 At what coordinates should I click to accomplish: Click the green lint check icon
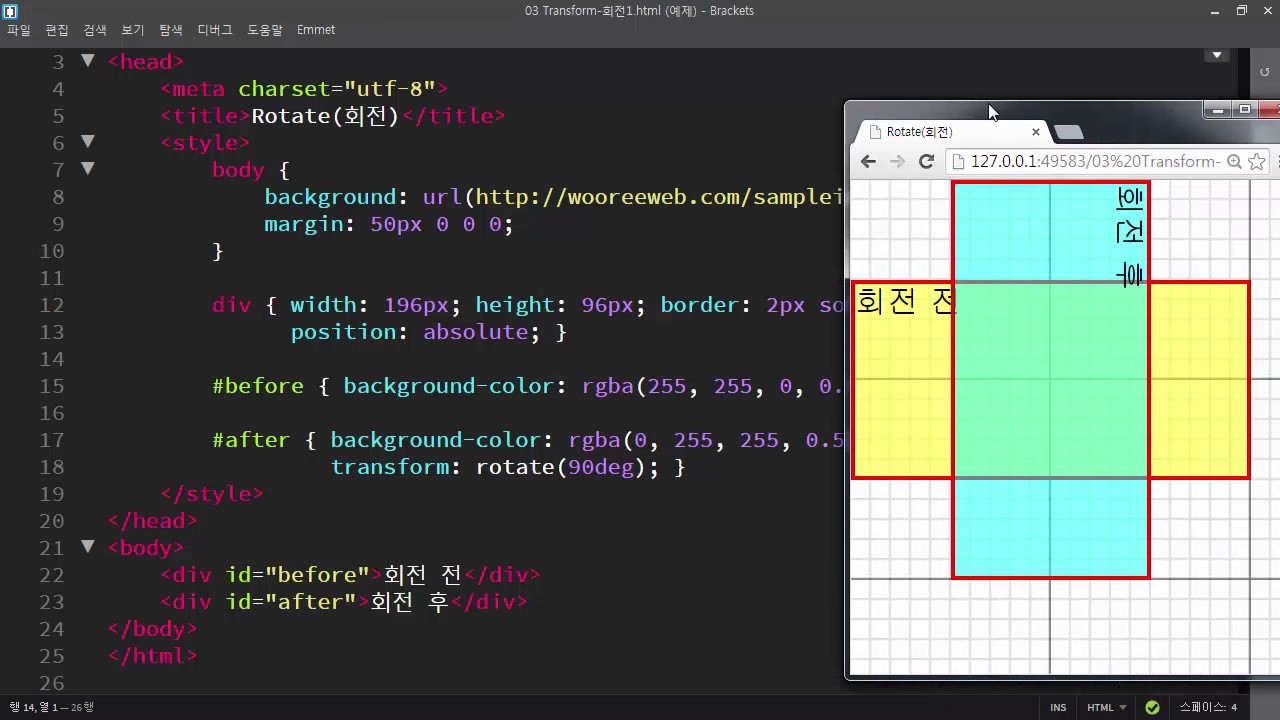1152,708
